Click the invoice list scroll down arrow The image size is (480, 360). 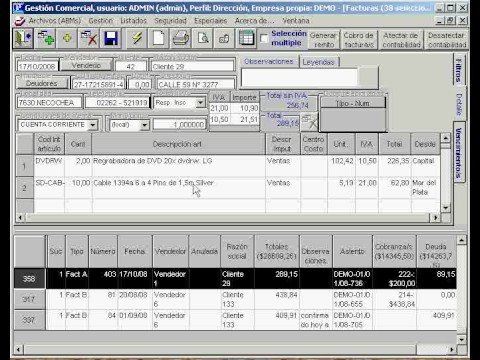462,340
